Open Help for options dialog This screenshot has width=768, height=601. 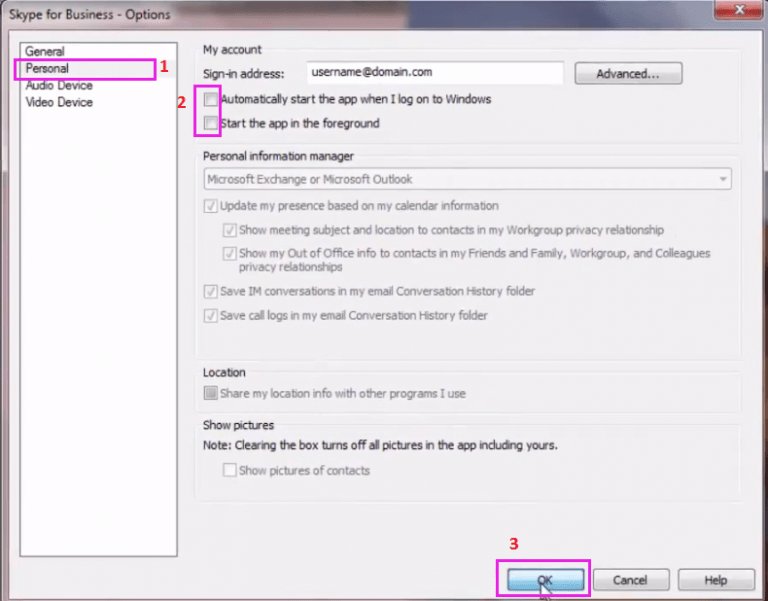[716, 580]
